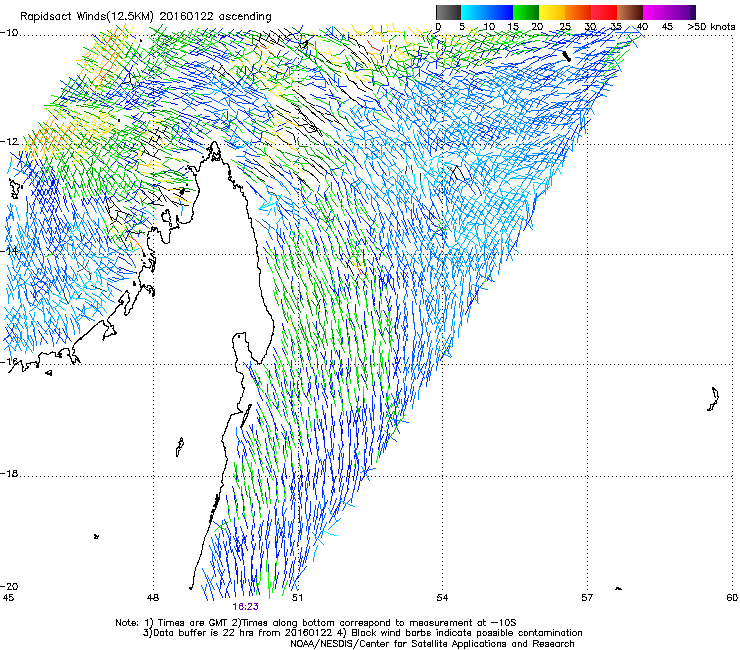Click the title 'Rapidsact Winds(12.5KM) 20160122 ascending'
This screenshot has width=740, height=650.
(146, 17)
